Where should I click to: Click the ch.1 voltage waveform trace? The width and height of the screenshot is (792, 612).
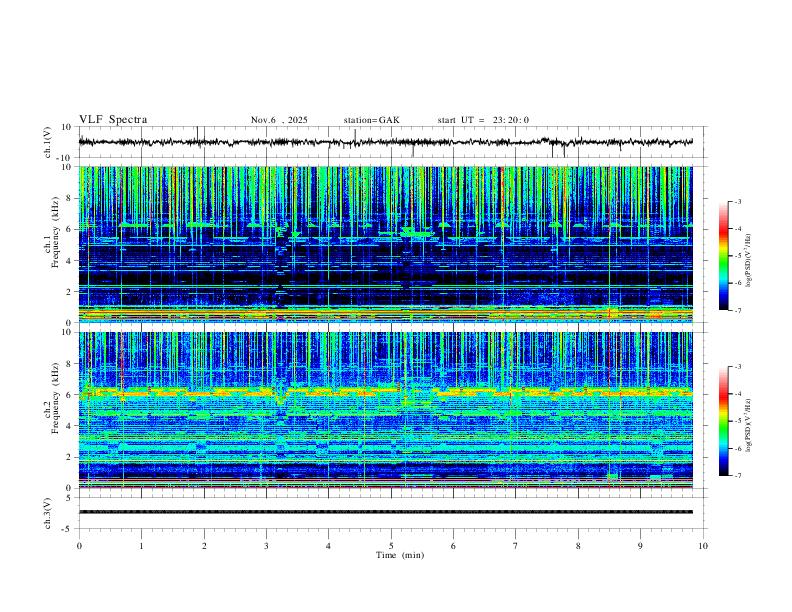pyautogui.click(x=385, y=142)
